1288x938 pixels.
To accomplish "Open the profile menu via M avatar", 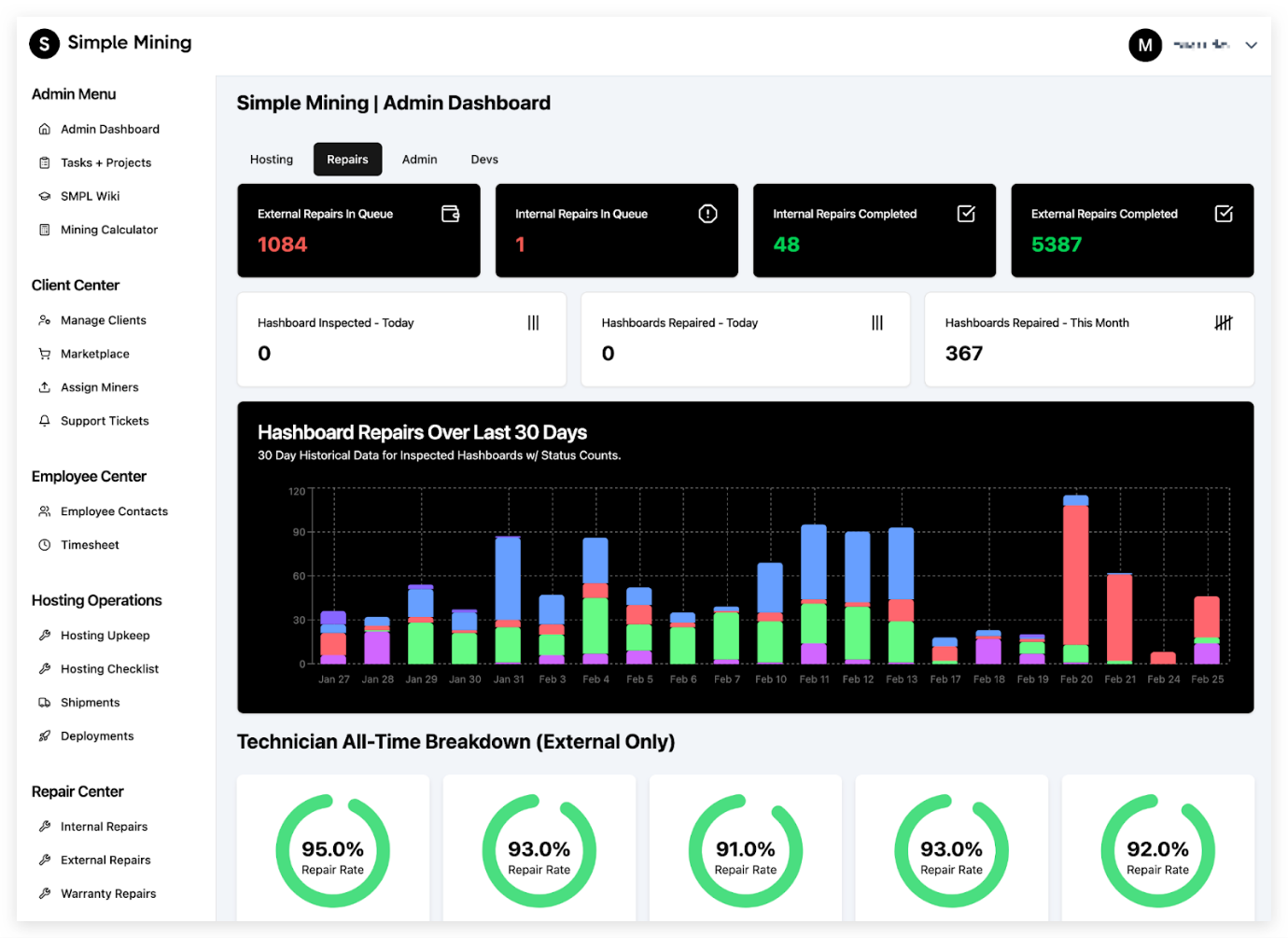I will pos(1144,45).
